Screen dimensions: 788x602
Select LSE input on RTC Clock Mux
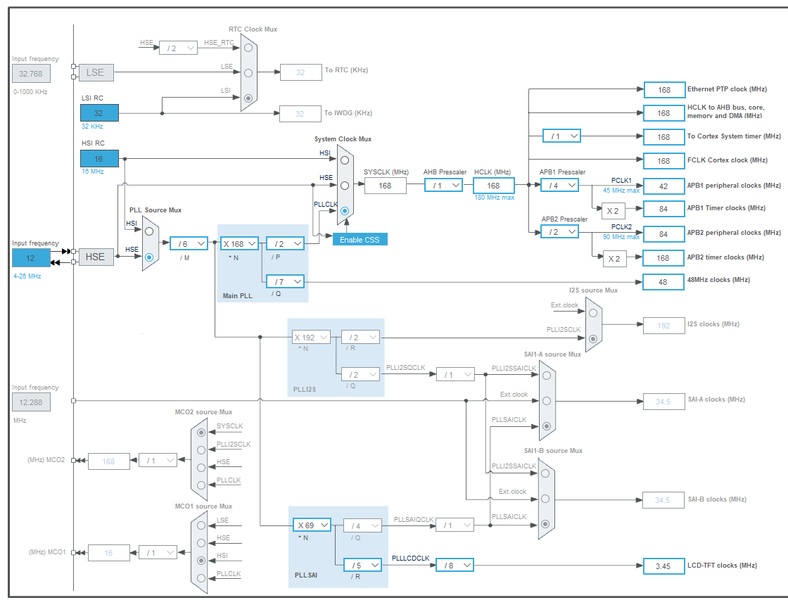[x=248, y=73]
